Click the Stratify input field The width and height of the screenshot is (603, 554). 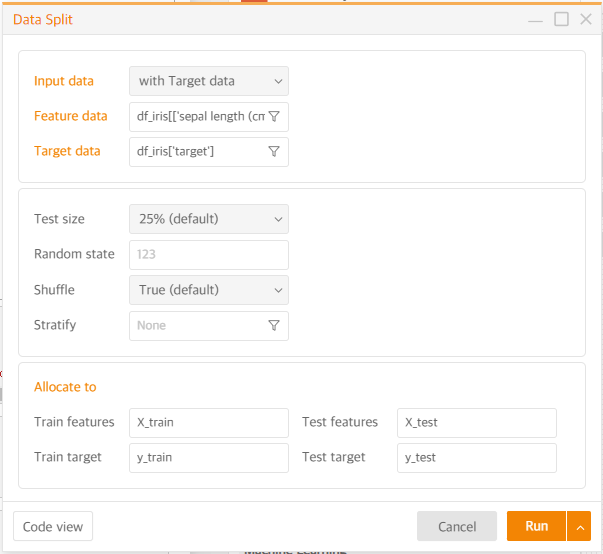click(x=198, y=325)
